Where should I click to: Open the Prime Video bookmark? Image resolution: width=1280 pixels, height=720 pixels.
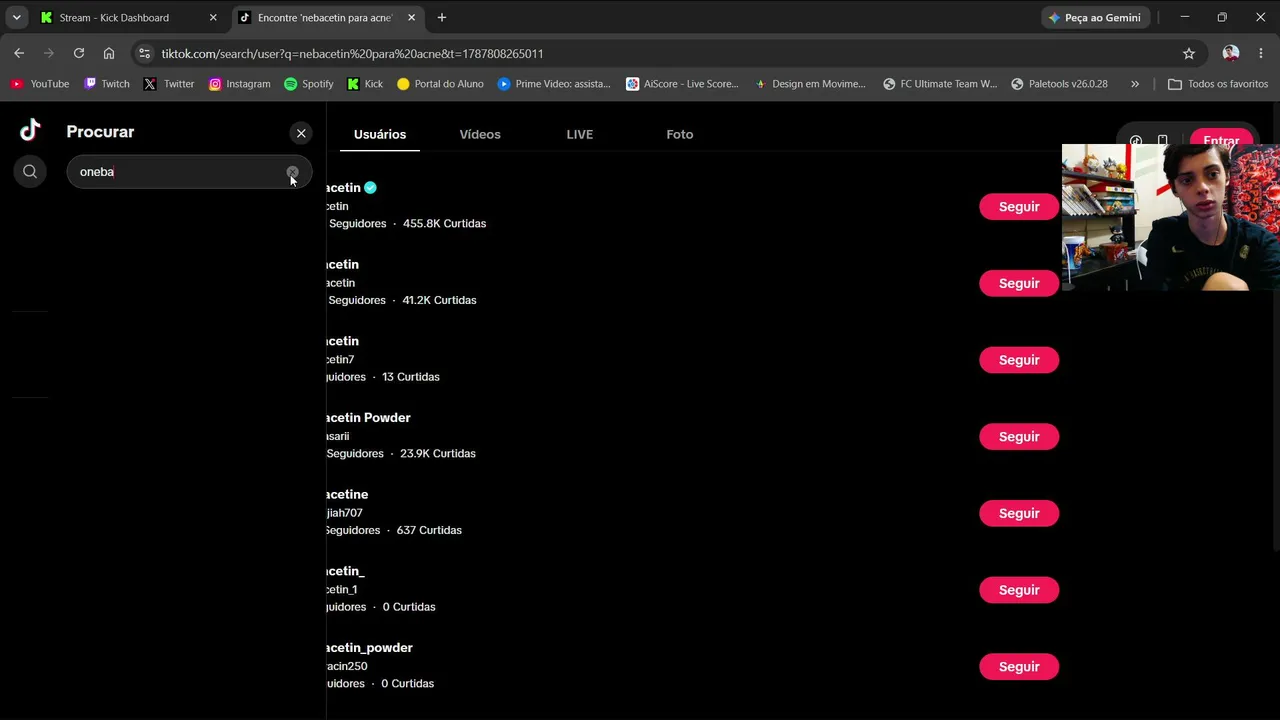point(554,84)
